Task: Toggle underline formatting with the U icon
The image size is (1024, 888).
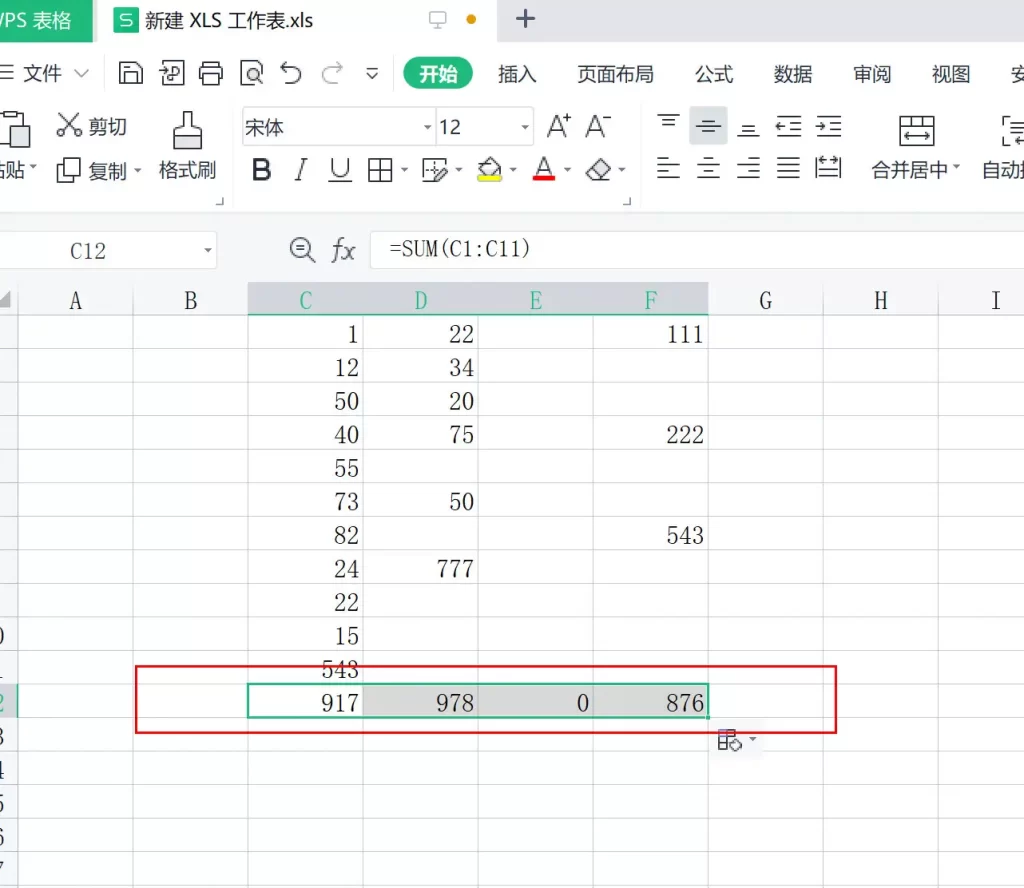Action: [339, 169]
